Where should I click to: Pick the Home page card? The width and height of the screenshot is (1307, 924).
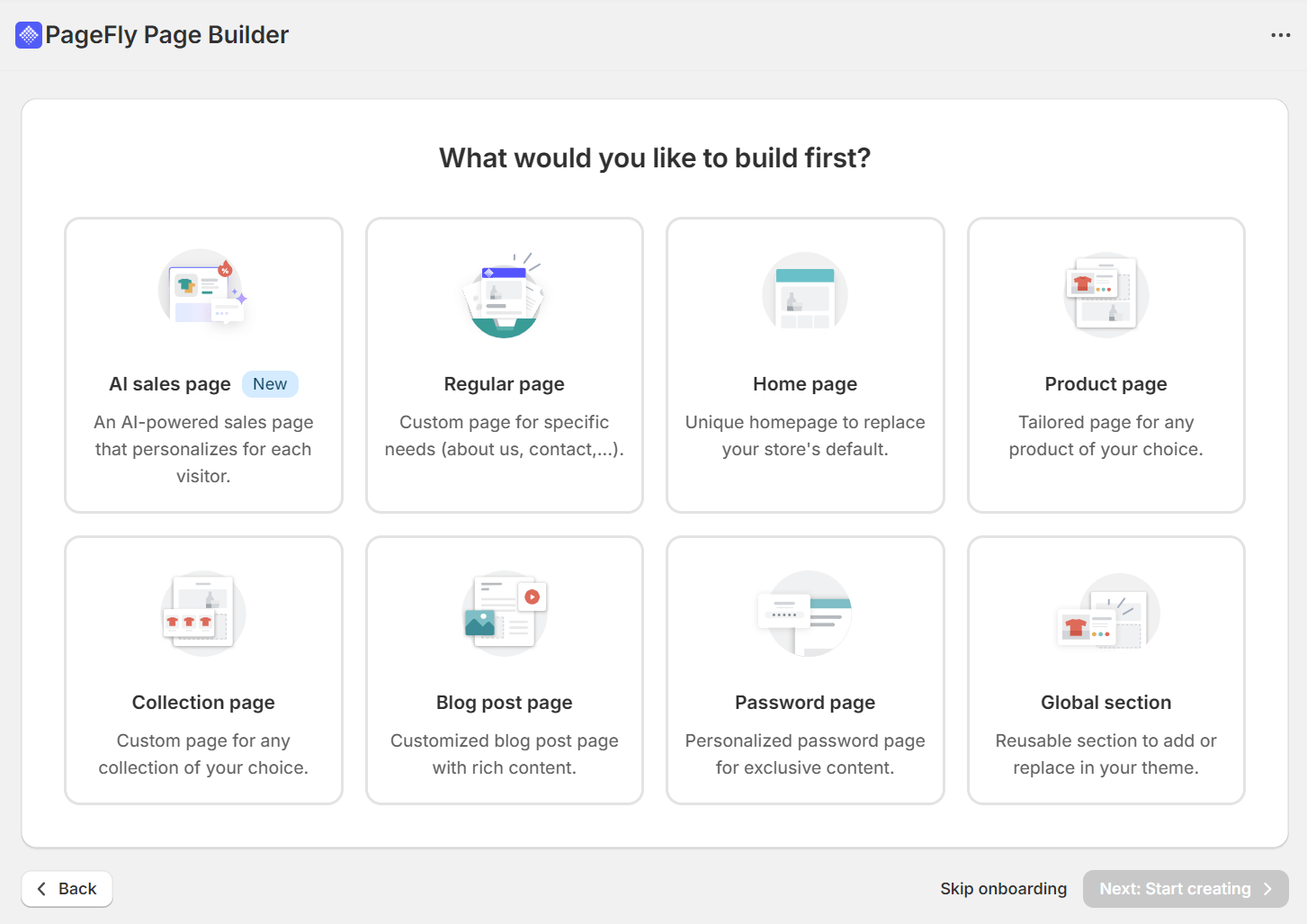[x=804, y=364]
